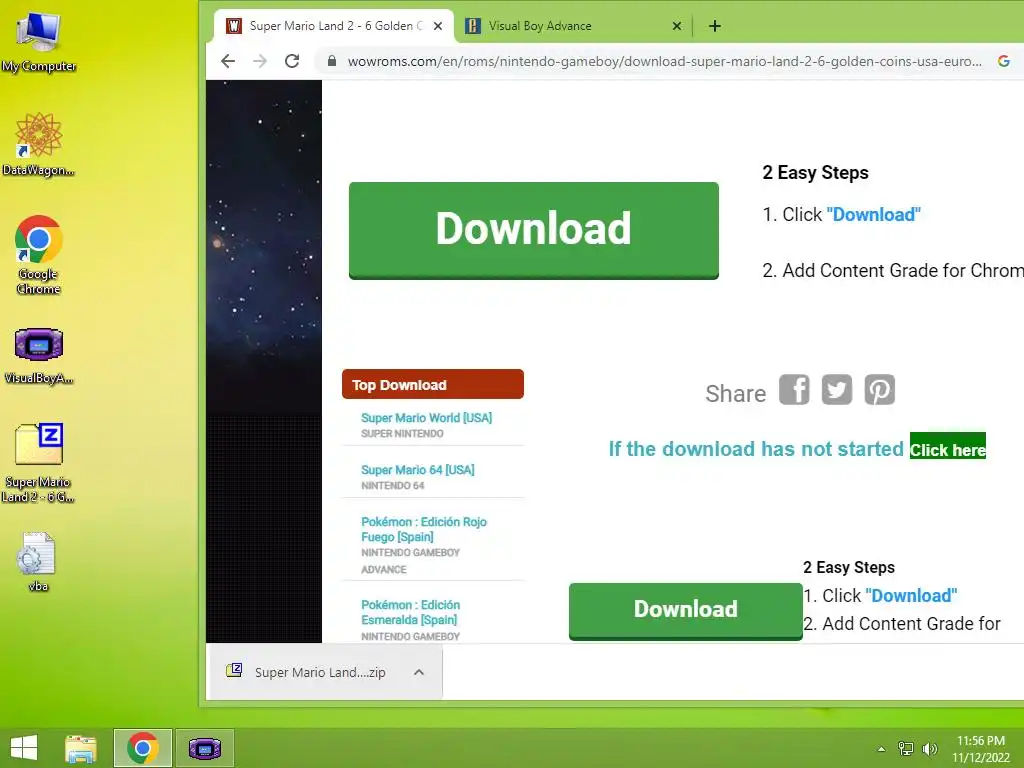Screen dimensions: 1024x768
Task: Open My Computer desktop icon
Action: click(39, 41)
